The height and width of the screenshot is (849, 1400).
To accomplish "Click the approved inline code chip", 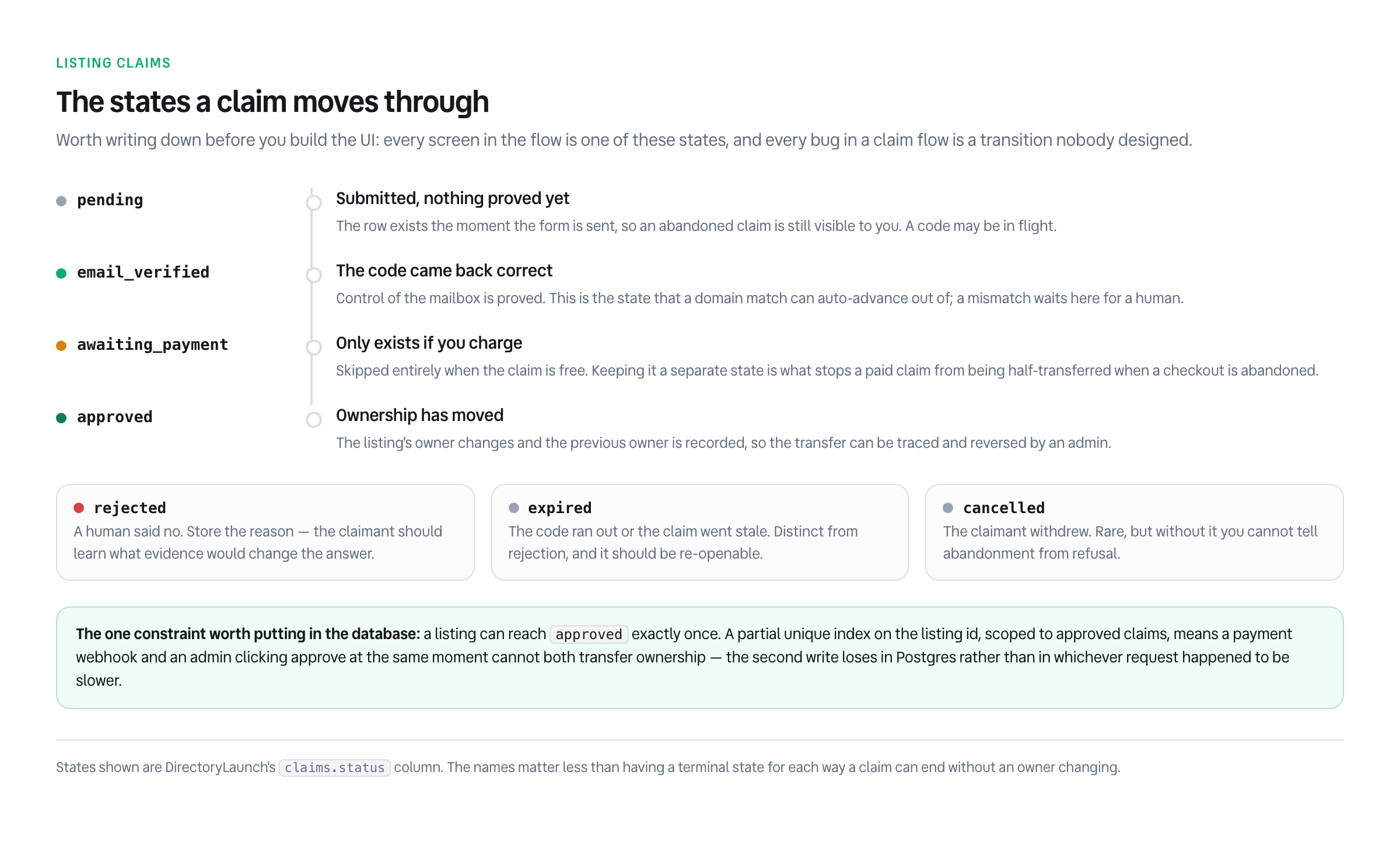I will tap(589, 634).
